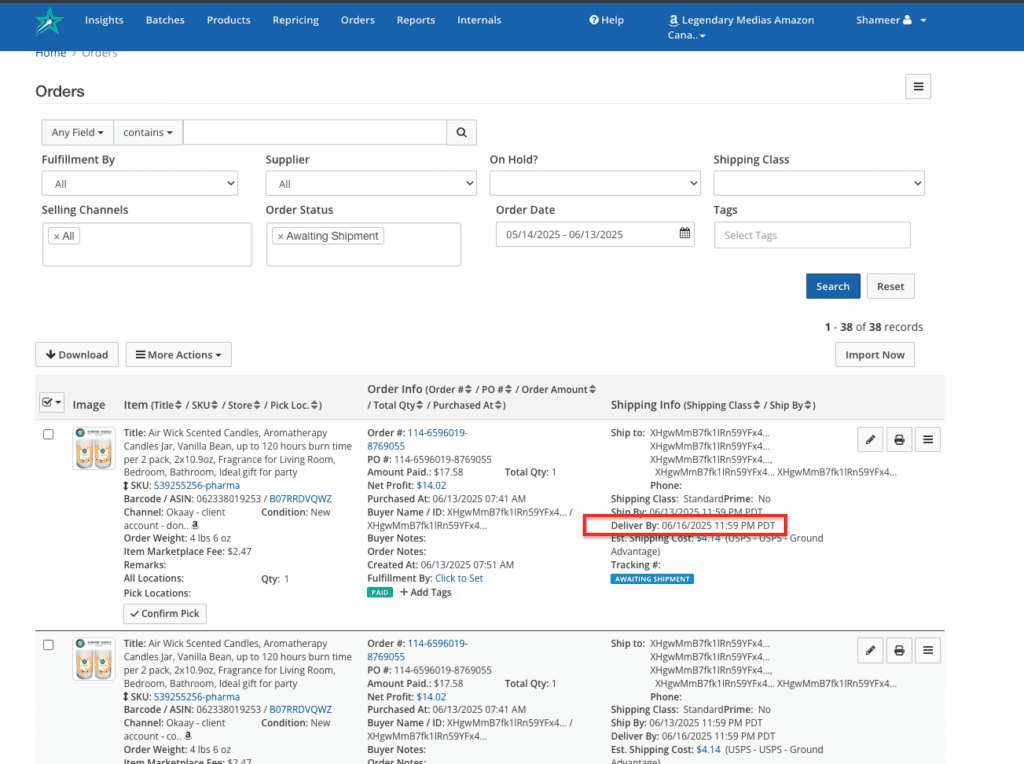Open the Batches menu
Image resolution: width=1024 pixels, height=764 pixels.
pyautogui.click(x=165, y=20)
